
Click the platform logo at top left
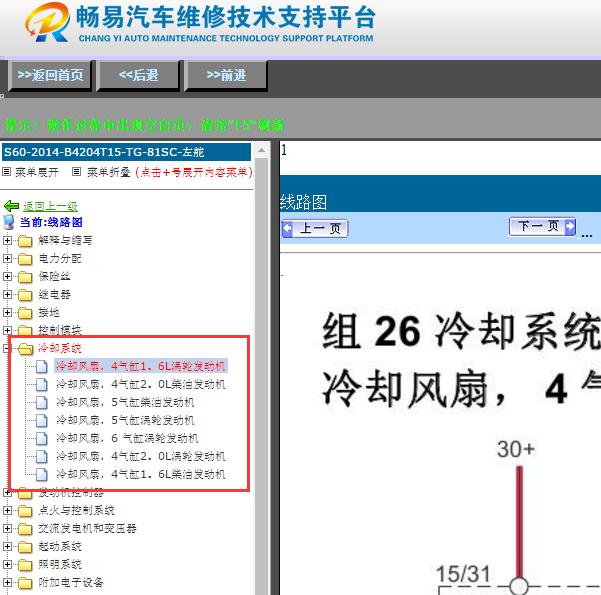click(x=48, y=22)
